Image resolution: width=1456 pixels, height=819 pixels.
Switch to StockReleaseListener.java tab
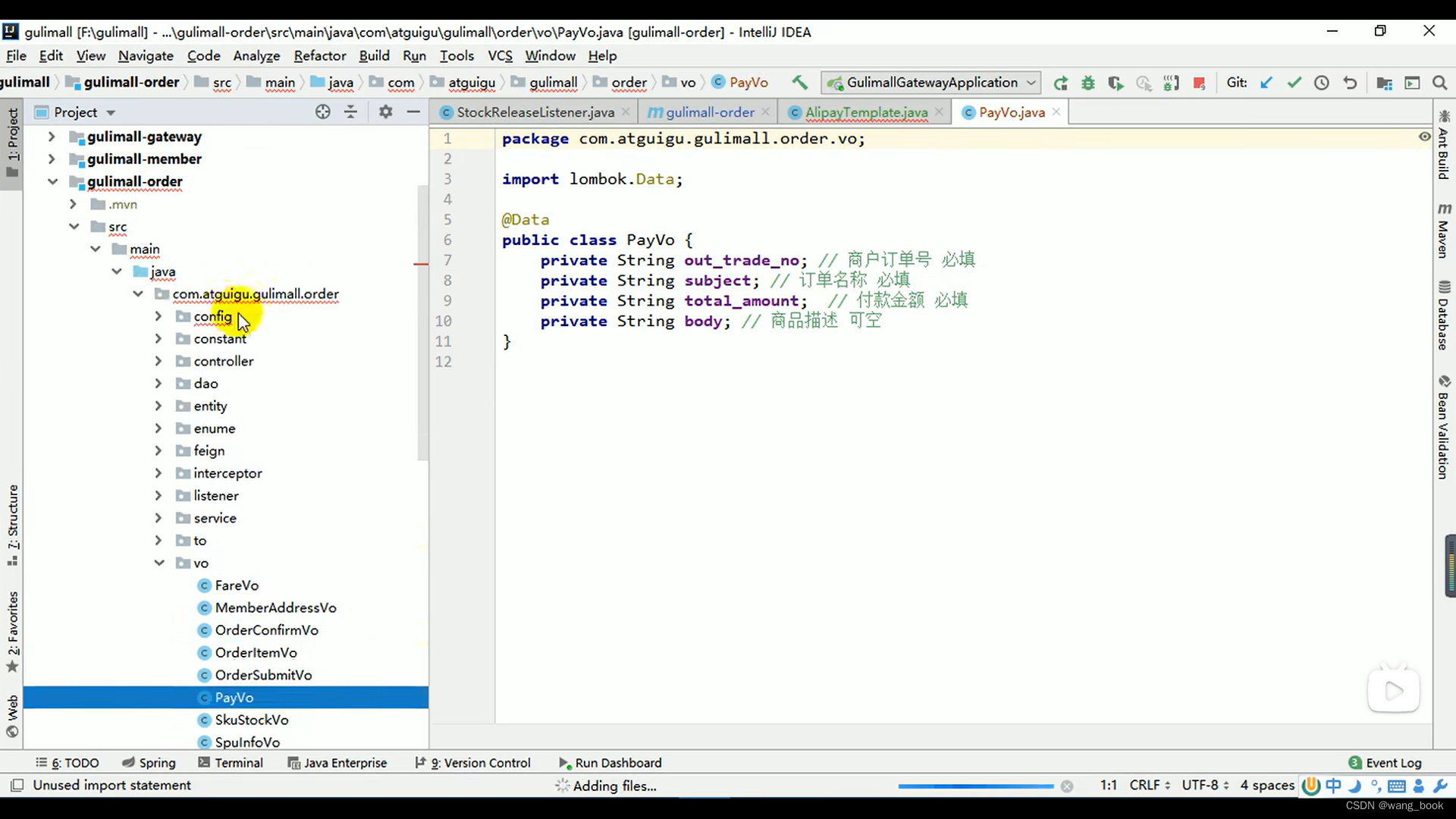coord(535,112)
